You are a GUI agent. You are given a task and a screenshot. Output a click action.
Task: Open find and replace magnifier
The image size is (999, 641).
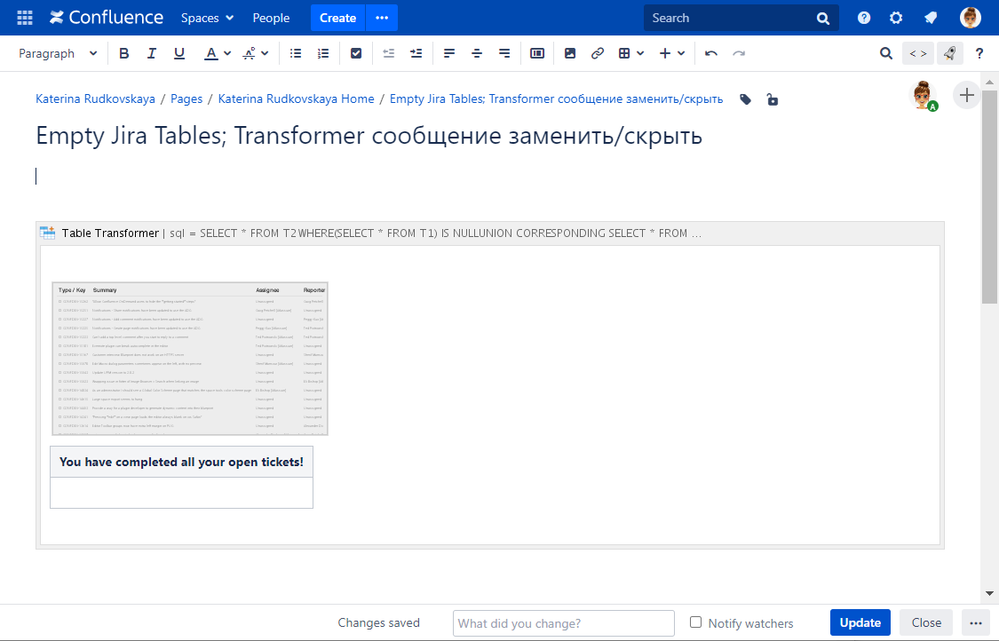[x=886, y=54]
